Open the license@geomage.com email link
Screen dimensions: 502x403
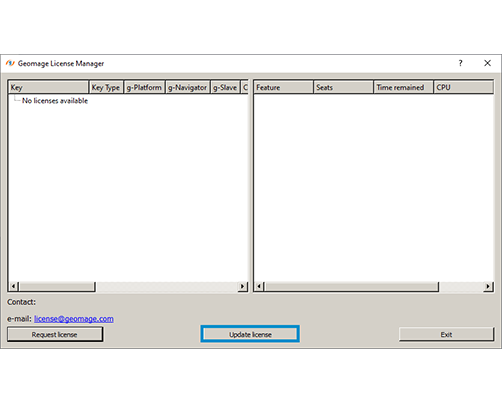(74, 319)
